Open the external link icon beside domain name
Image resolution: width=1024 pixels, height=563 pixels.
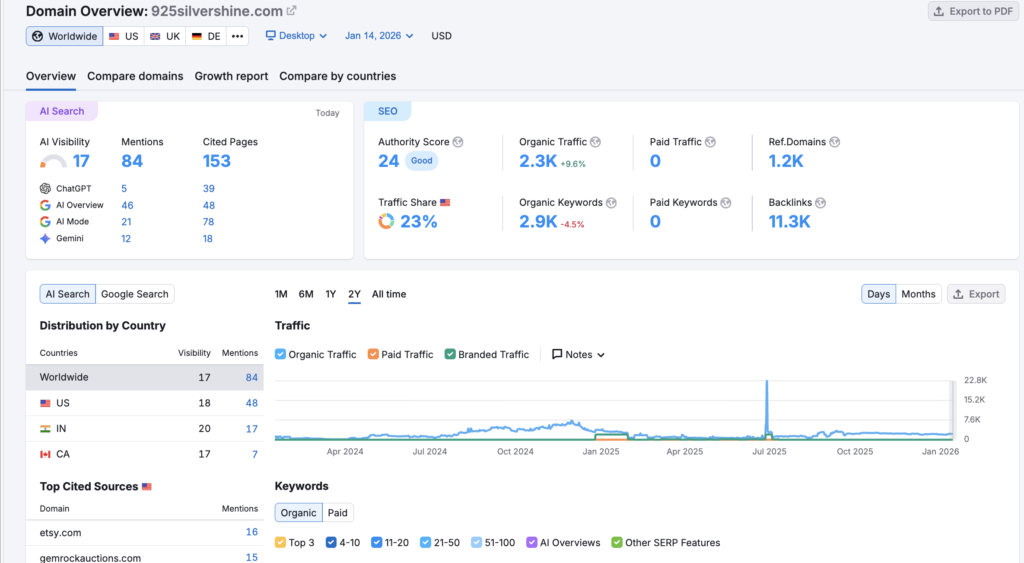(x=291, y=11)
